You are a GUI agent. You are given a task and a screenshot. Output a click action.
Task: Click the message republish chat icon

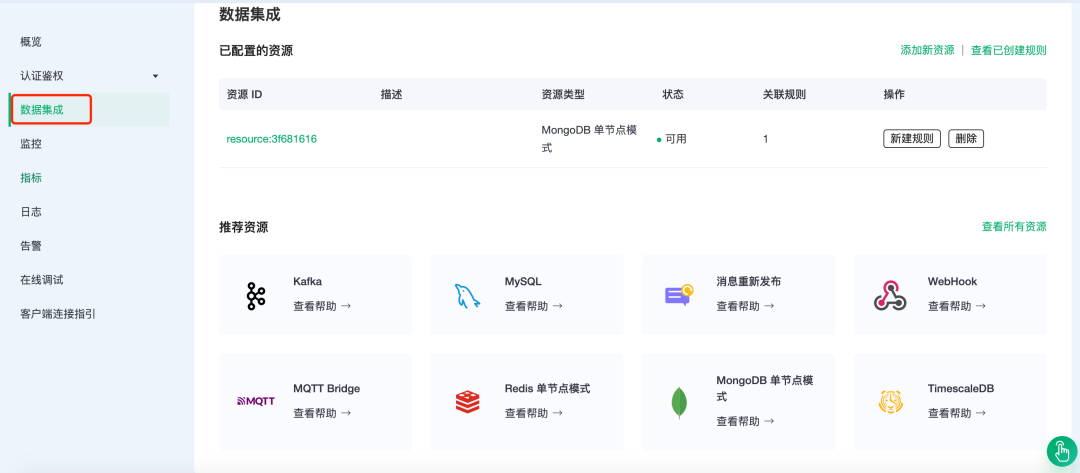pyautogui.click(x=678, y=295)
